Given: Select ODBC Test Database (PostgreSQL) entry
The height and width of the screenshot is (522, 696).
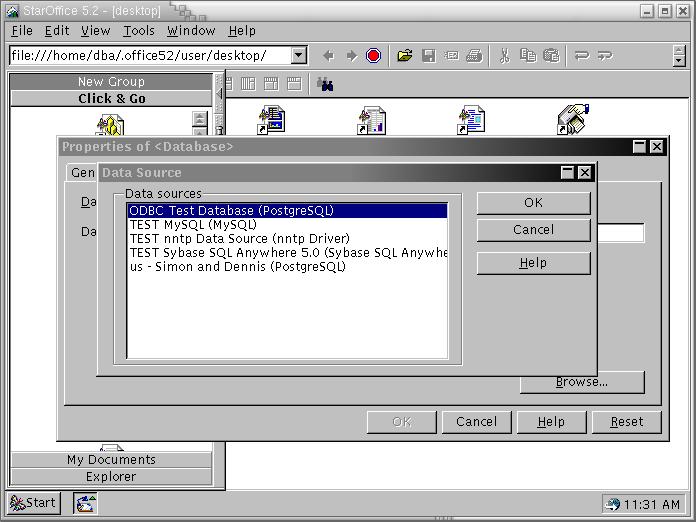Looking at the screenshot, I should click(x=288, y=210).
